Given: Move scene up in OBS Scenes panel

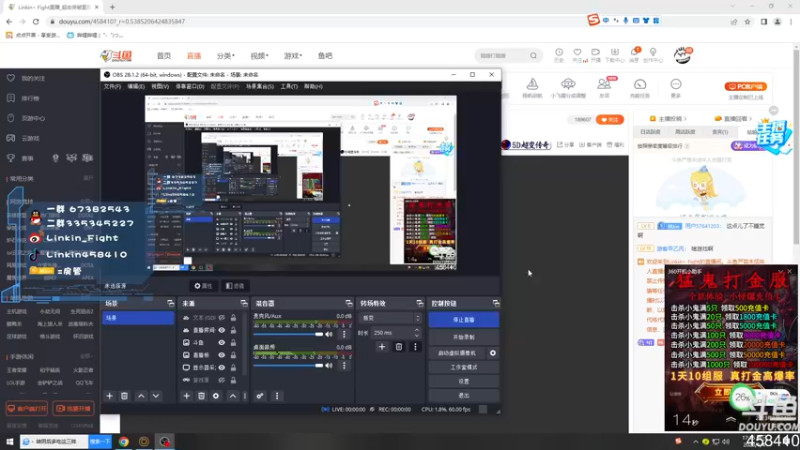Looking at the screenshot, I should pos(141,396).
